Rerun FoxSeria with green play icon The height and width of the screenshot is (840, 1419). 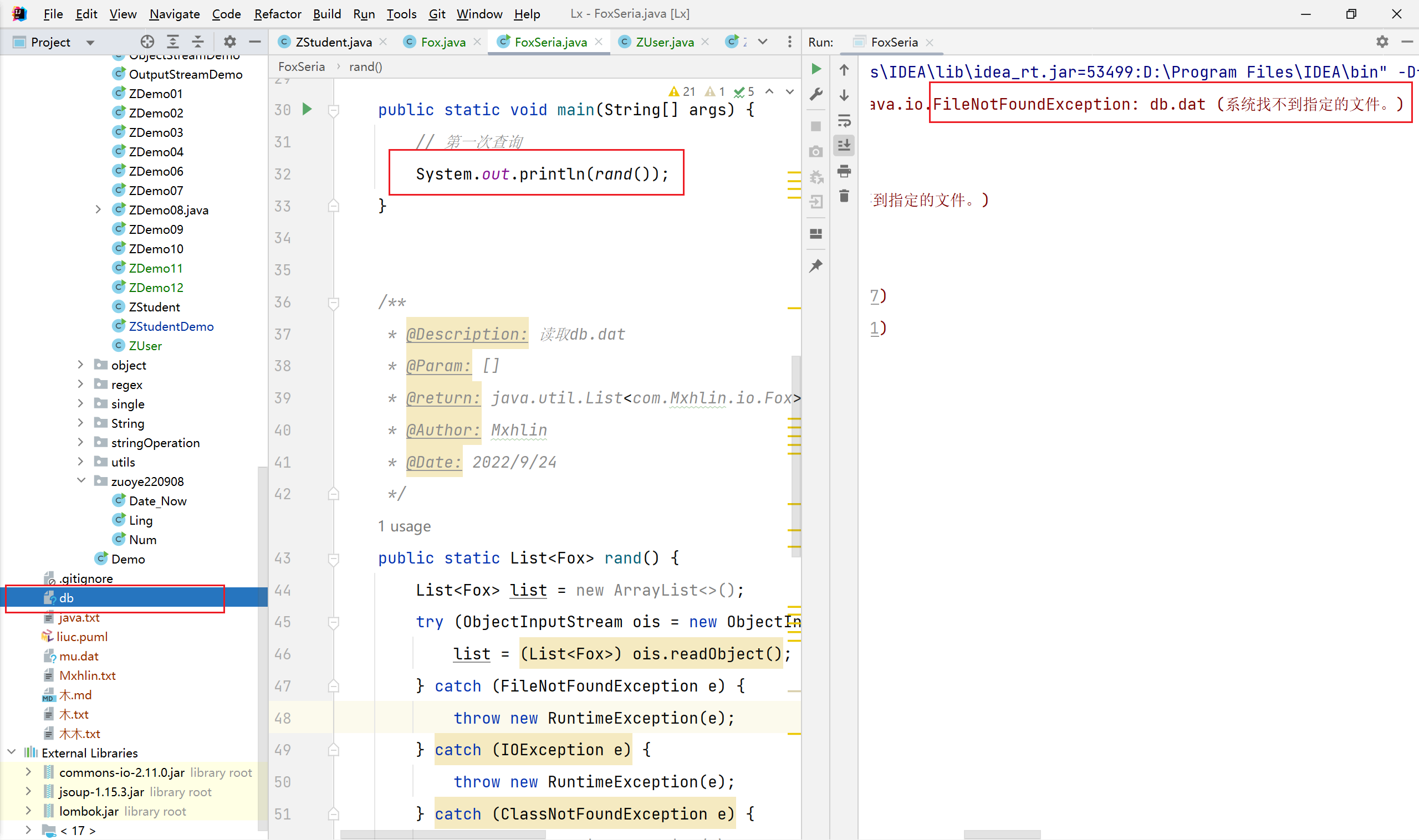[x=816, y=69]
